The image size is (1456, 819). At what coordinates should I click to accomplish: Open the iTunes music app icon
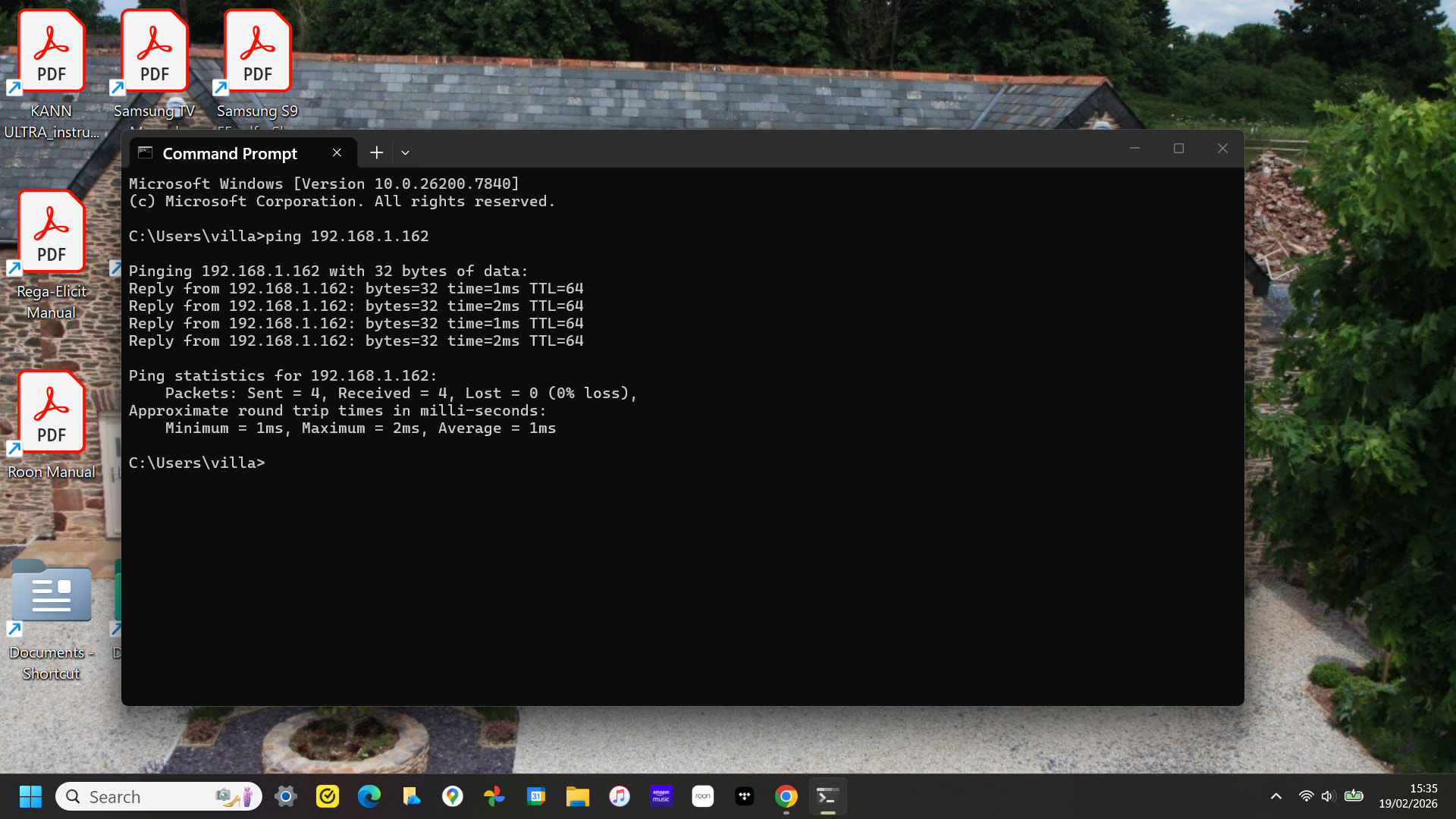(619, 796)
